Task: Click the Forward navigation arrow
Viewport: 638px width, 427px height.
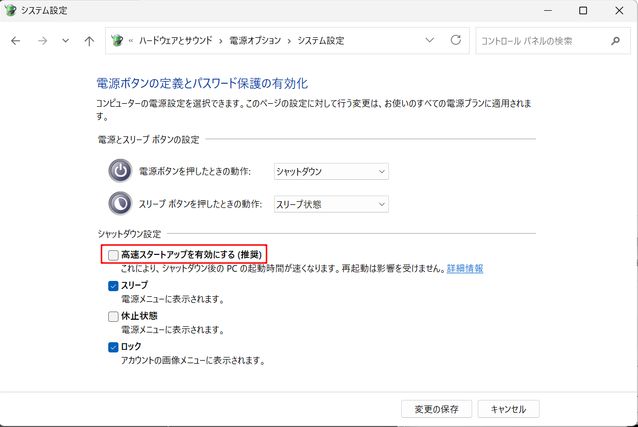Action: pos(41,41)
